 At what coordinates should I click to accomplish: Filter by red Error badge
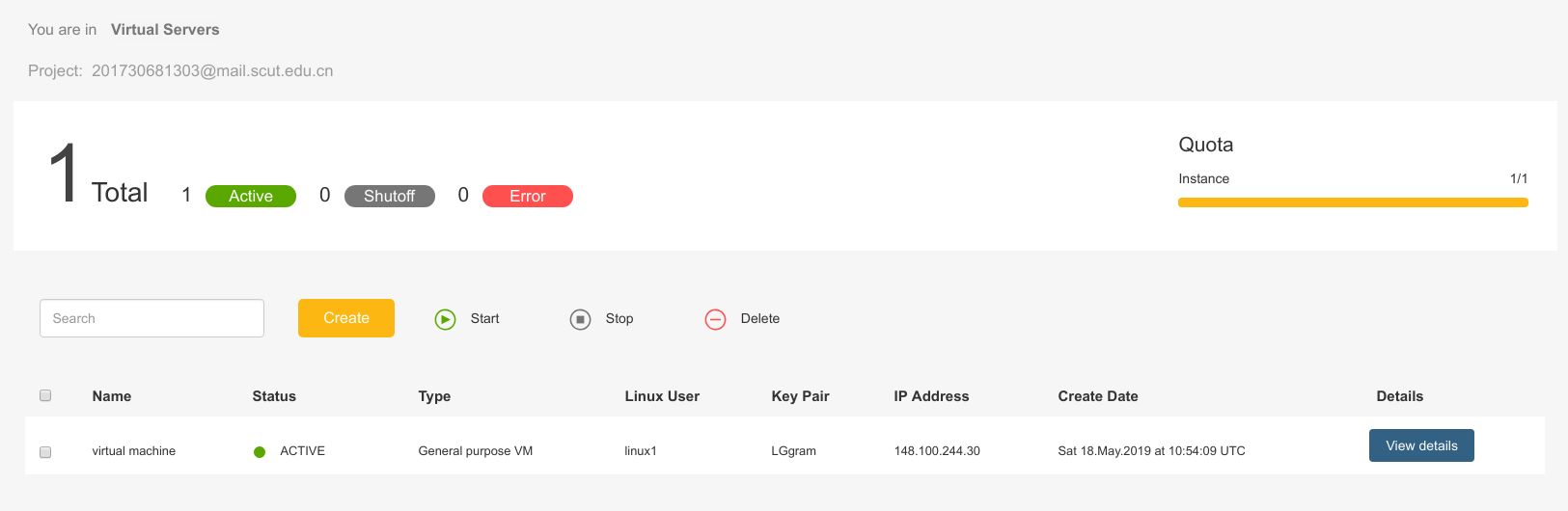[528, 196]
